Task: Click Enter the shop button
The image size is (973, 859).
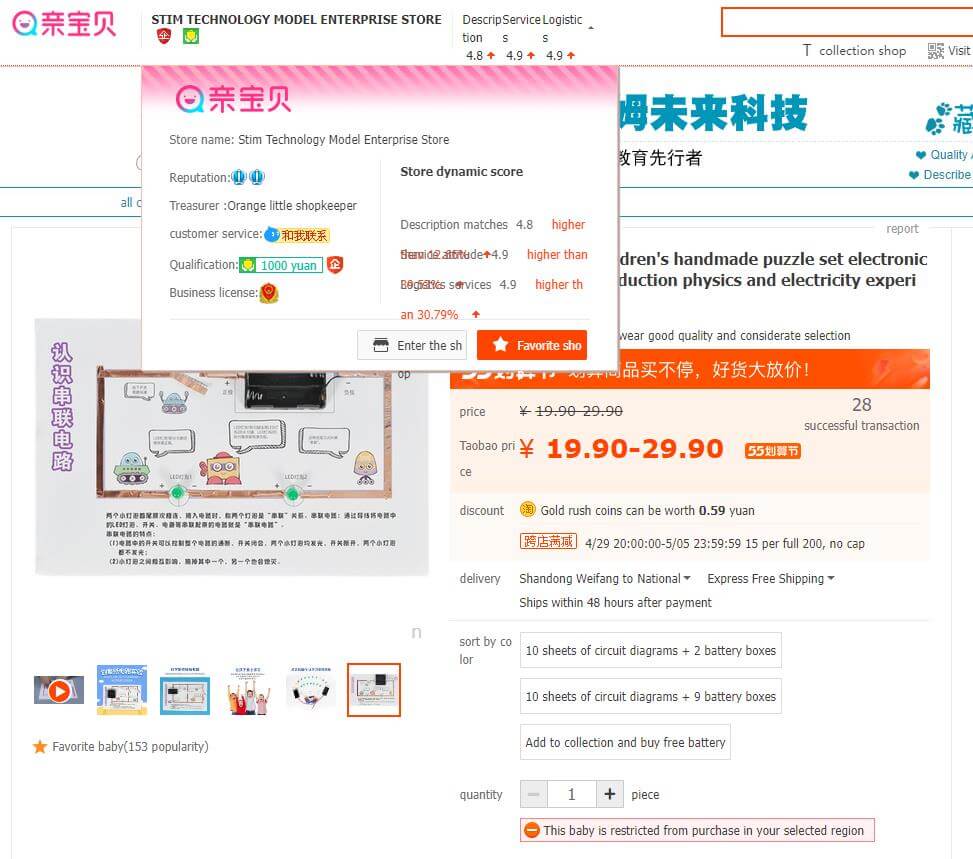Action: (410, 345)
